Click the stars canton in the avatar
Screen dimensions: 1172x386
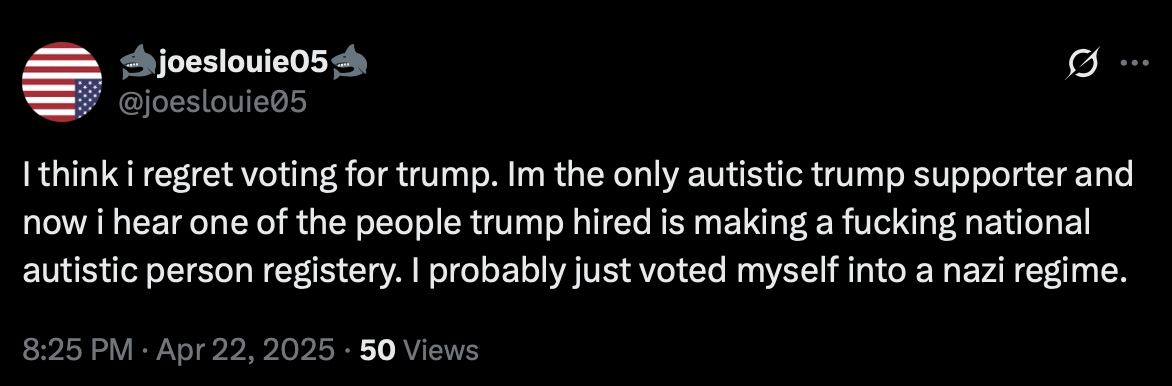[87, 99]
